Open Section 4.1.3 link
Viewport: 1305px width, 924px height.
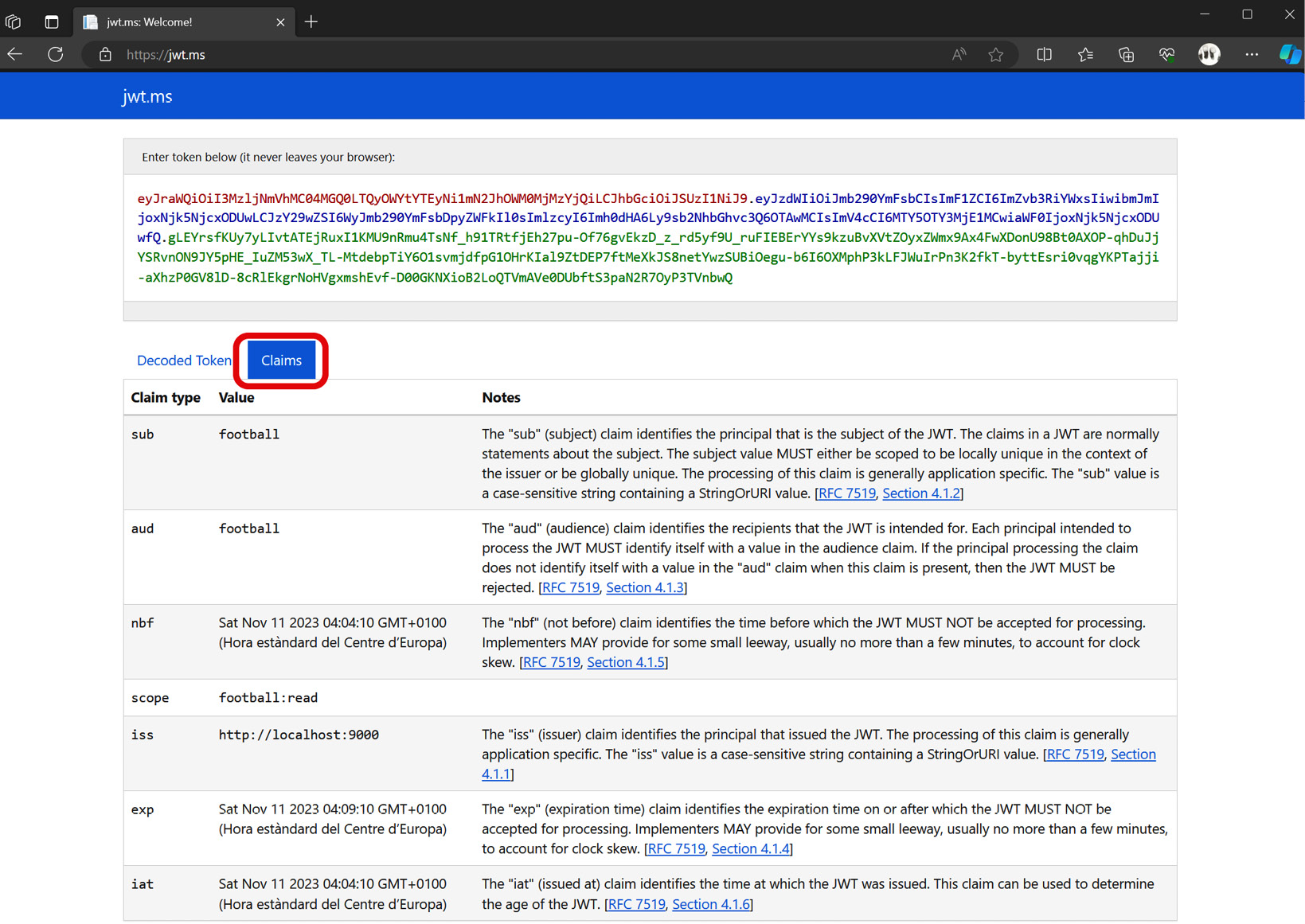pos(645,587)
